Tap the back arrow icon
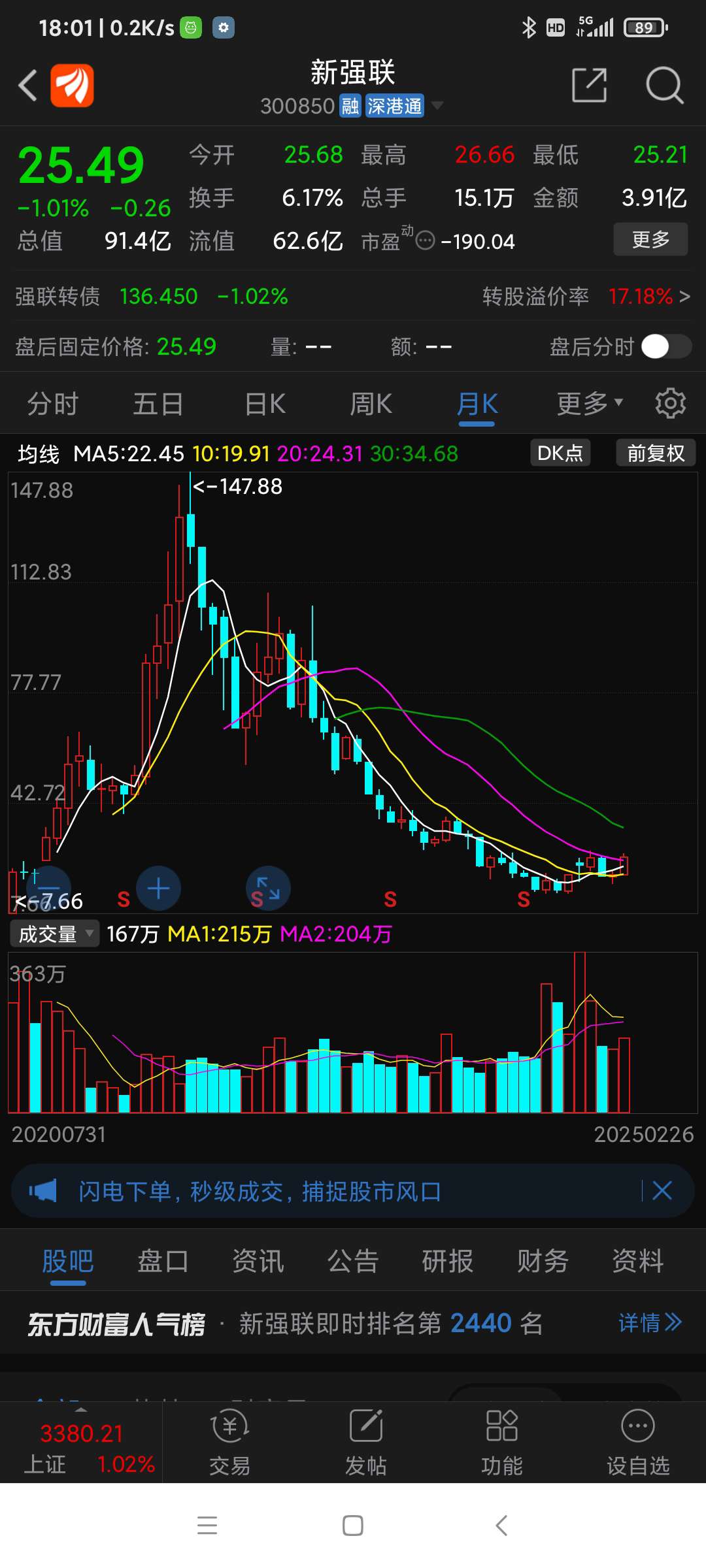706x1568 pixels. click(27, 86)
